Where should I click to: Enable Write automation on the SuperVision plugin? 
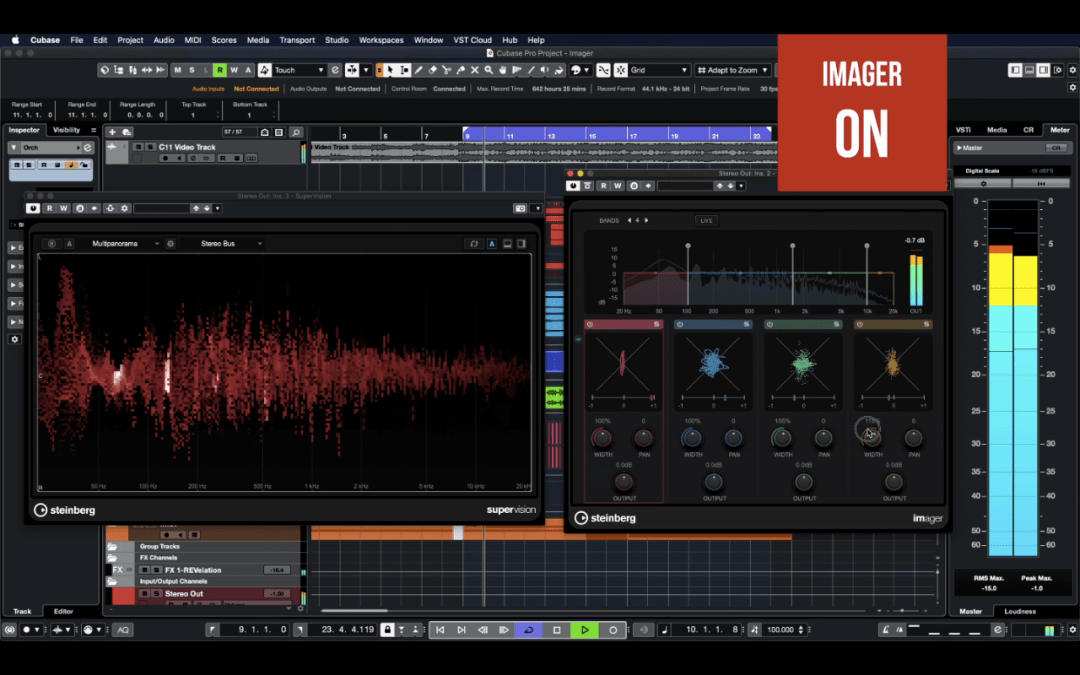pyautogui.click(x=64, y=208)
